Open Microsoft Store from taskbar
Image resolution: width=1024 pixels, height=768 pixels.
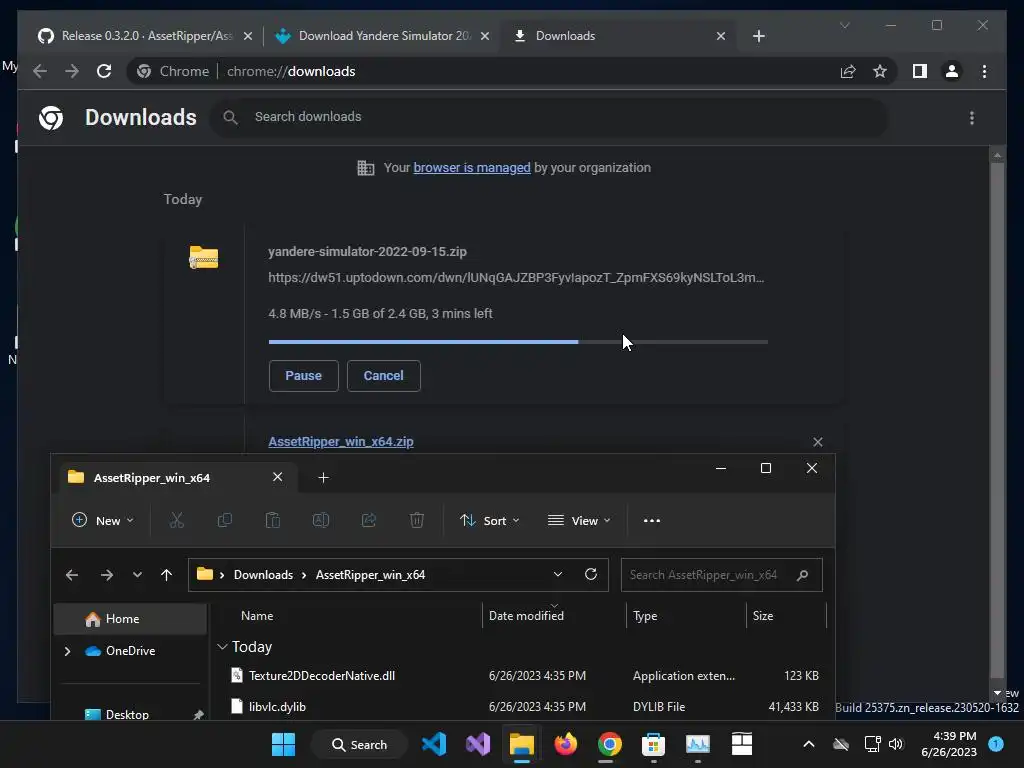(x=653, y=744)
